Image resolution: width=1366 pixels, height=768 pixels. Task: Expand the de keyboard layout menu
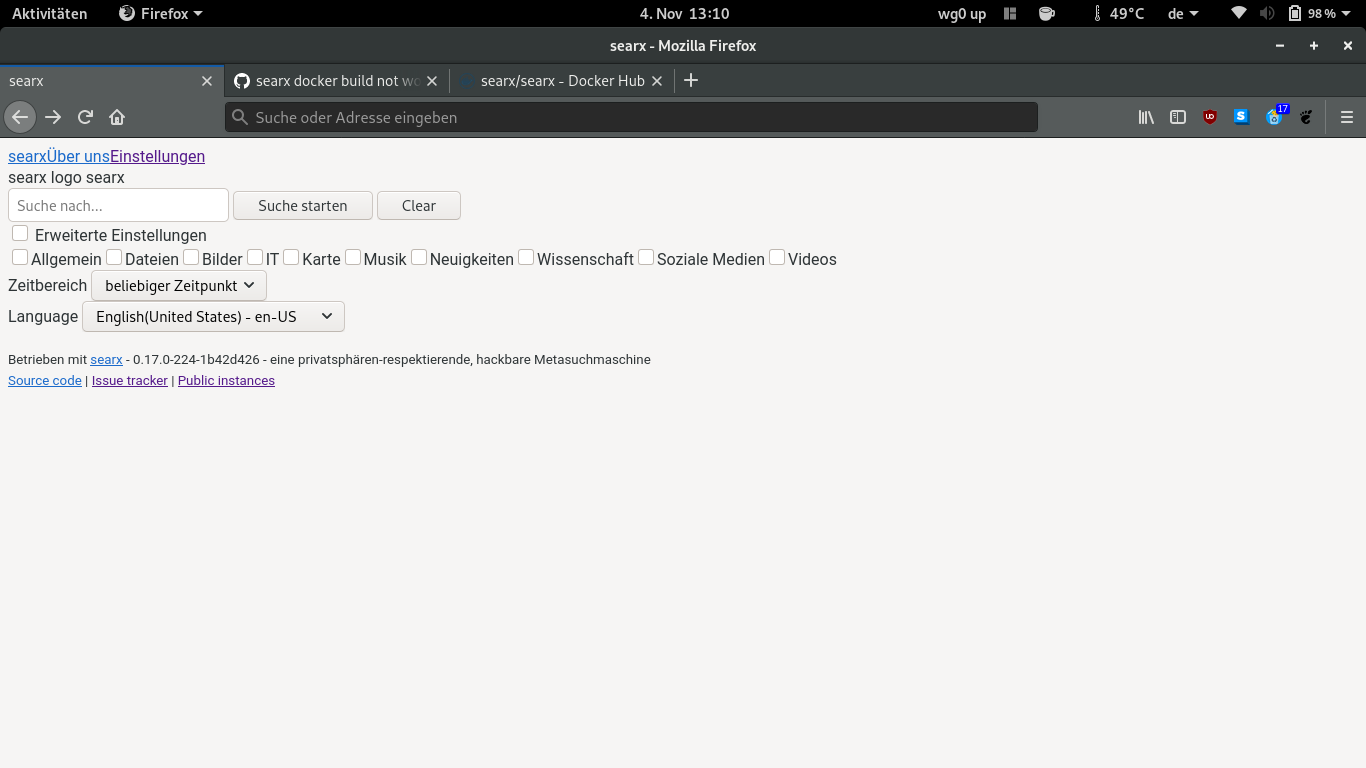coord(1181,14)
